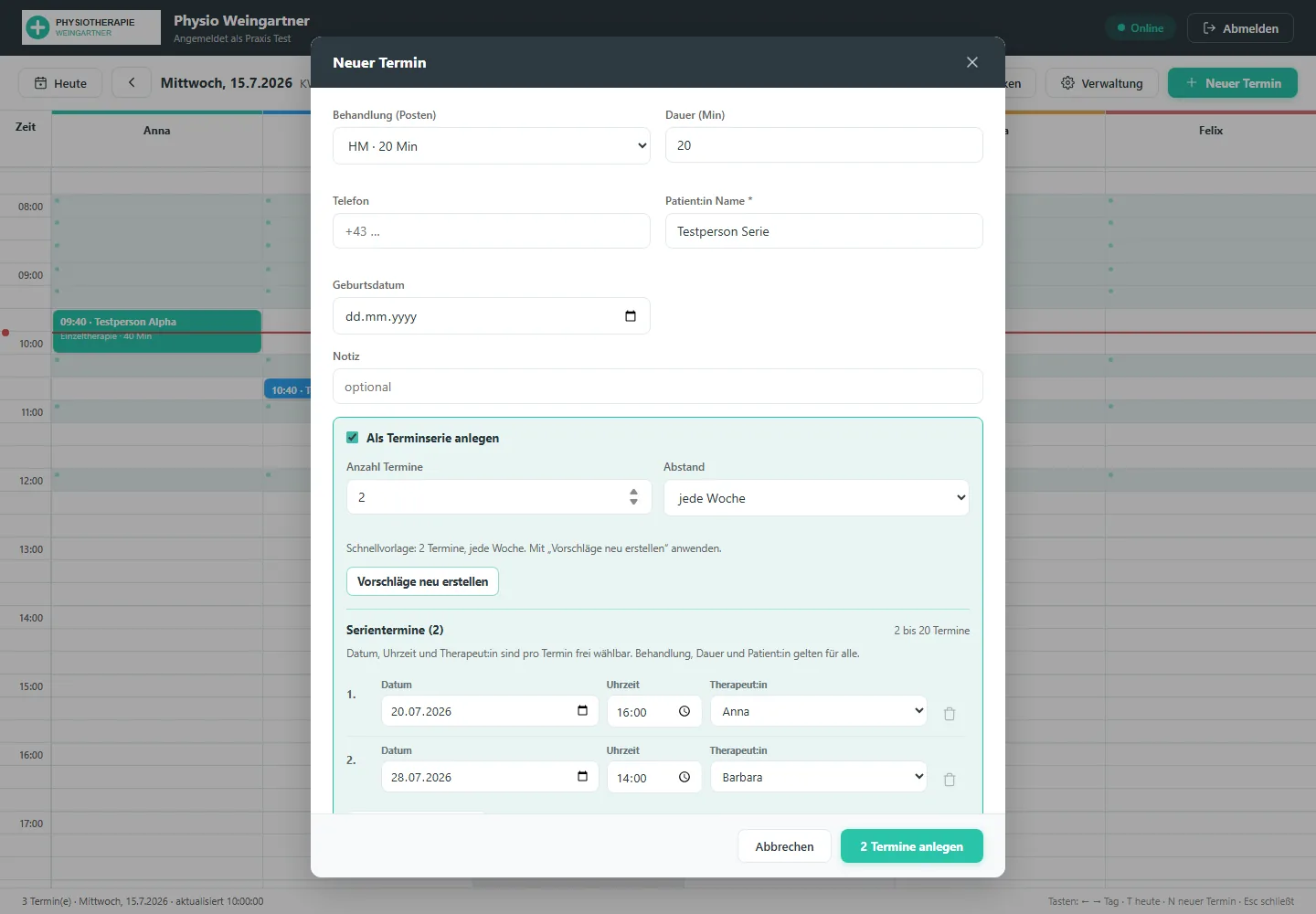This screenshot has width=1316, height=914.
Task: Confirm with 2 Termine anlegen
Action: (x=912, y=846)
